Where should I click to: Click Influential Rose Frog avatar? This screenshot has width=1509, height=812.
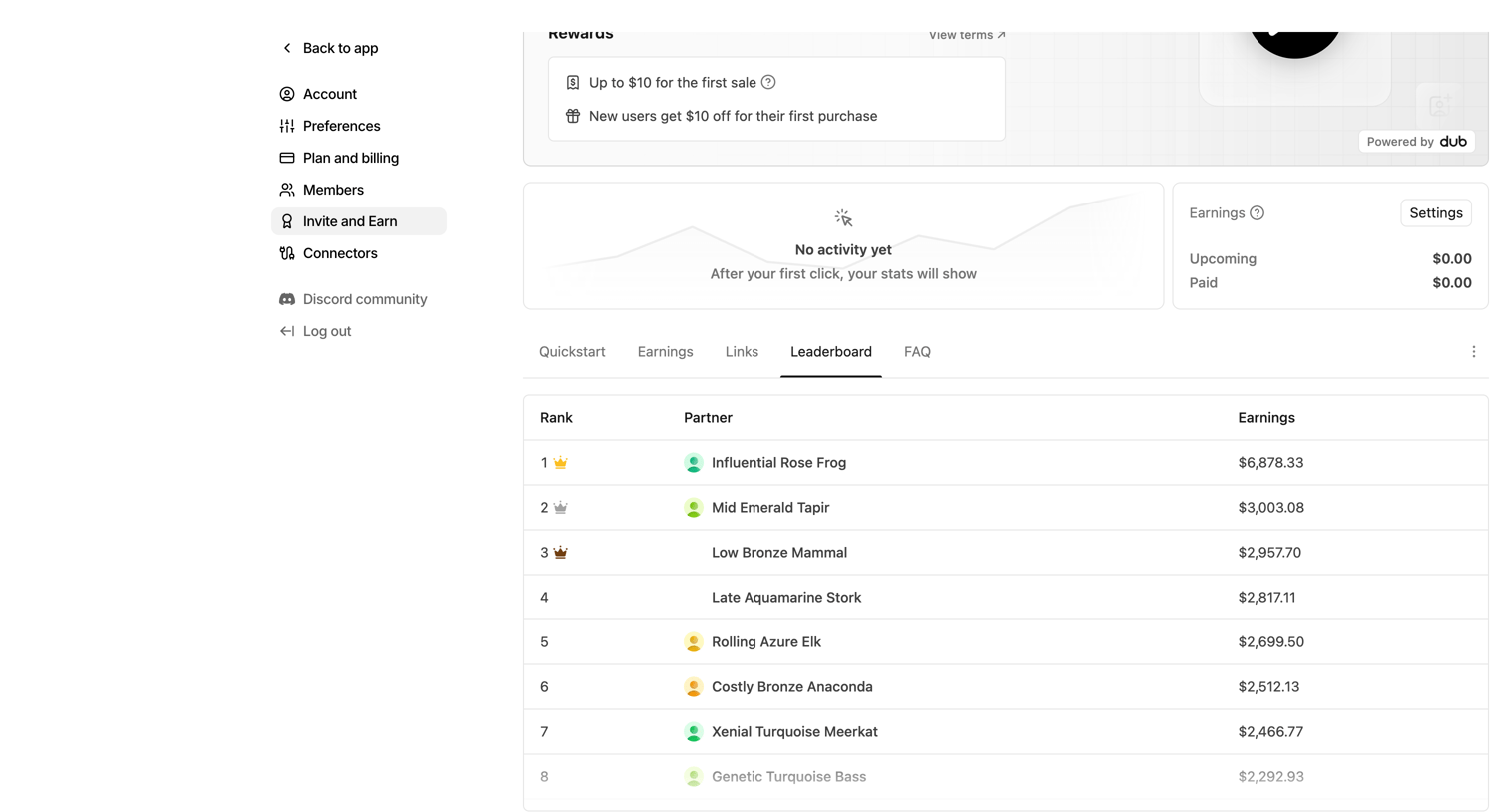tap(694, 463)
